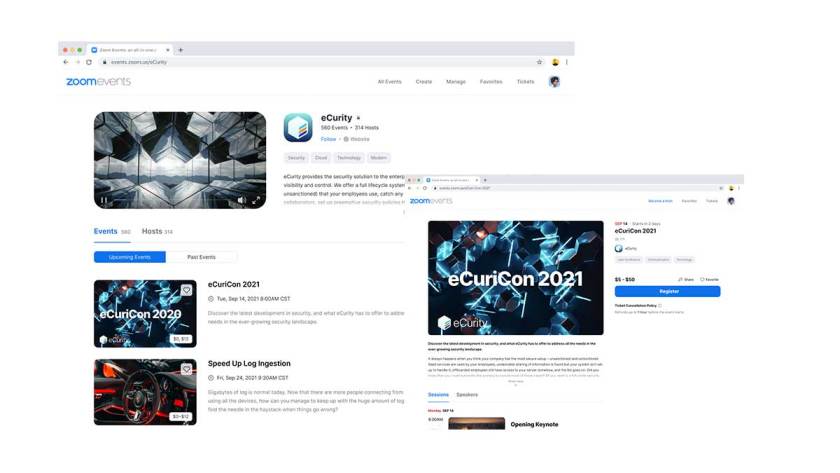Image resolution: width=840 pixels, height=473 pixels.
Task: Click the Zoom Events logo in eCurity window
Action: click(x=98, y=81)
